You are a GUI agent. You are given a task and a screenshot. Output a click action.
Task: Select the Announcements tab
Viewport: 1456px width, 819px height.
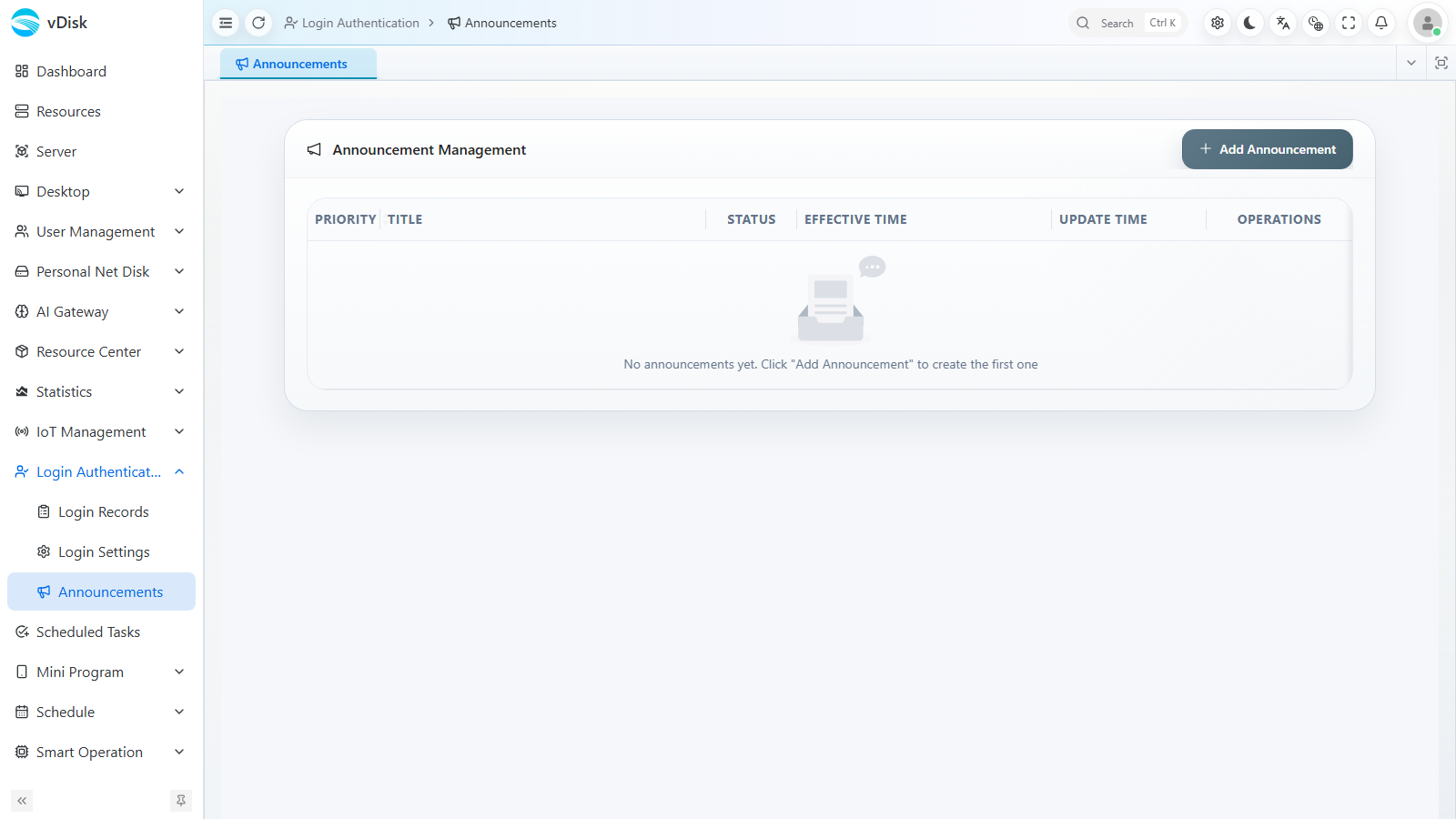(298, 64)
